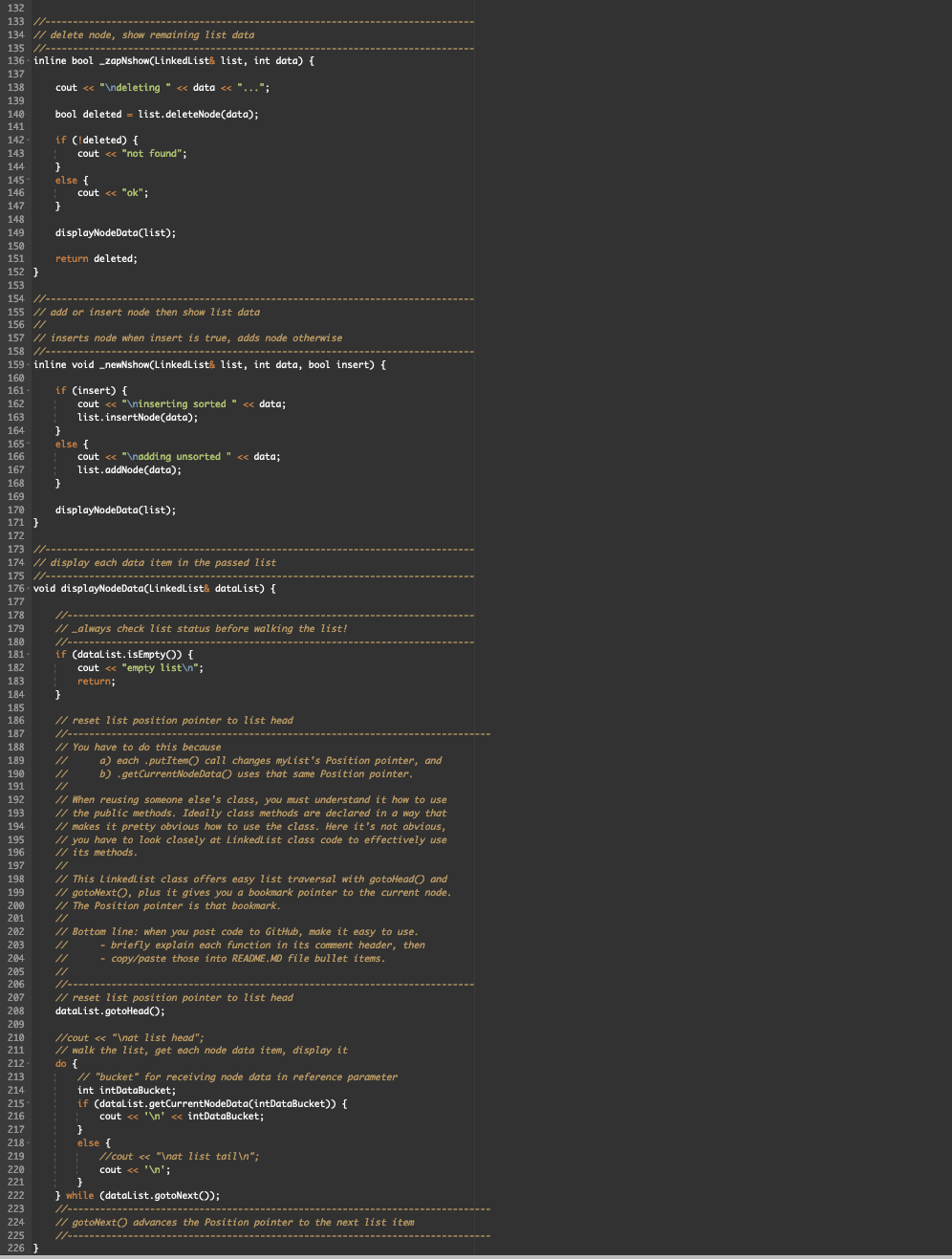Collapse the else block fold at line 165
952x1260 pixels.
click(29, 444)
